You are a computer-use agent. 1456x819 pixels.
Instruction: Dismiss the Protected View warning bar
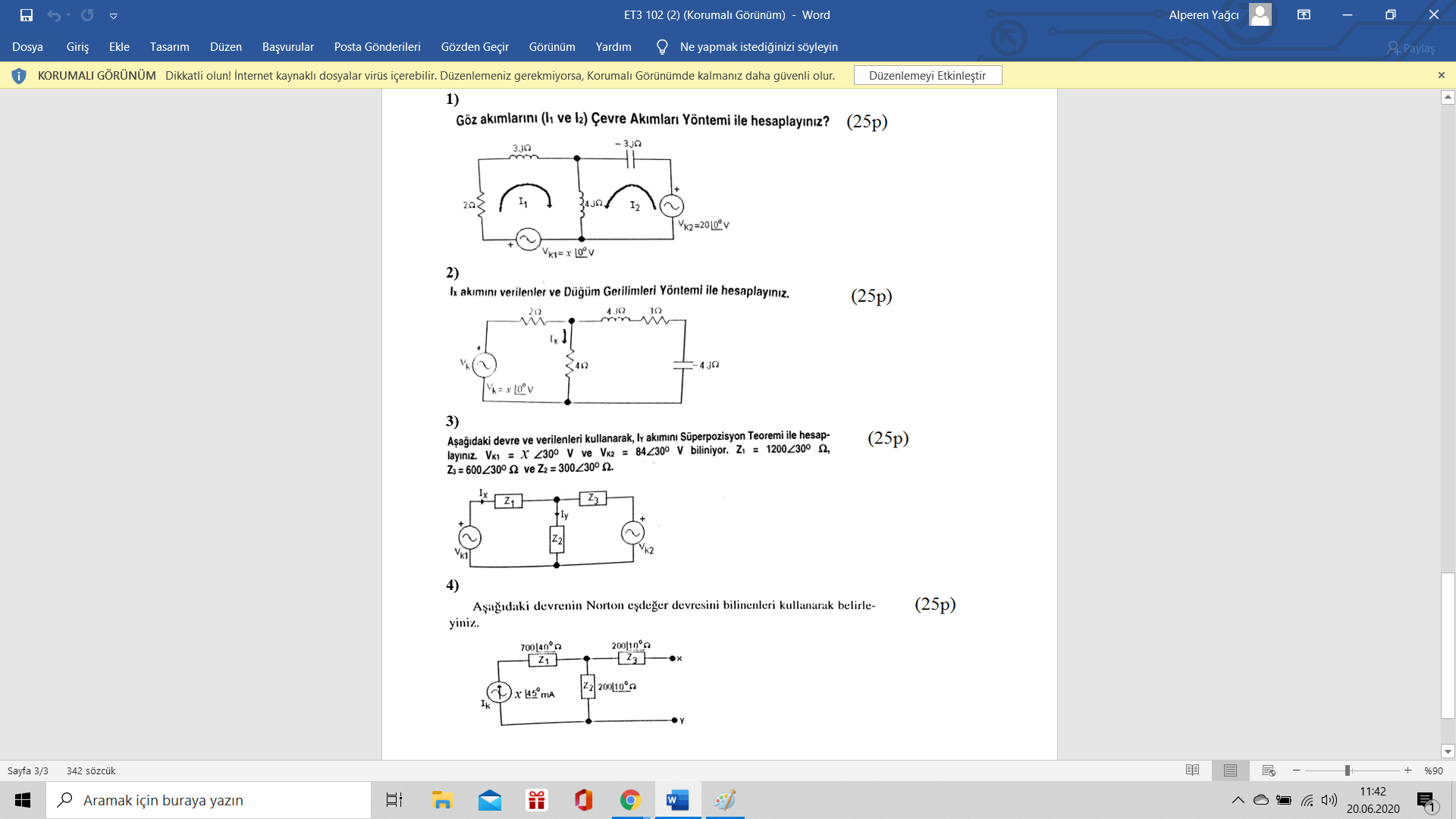[x=1441, y=75]
